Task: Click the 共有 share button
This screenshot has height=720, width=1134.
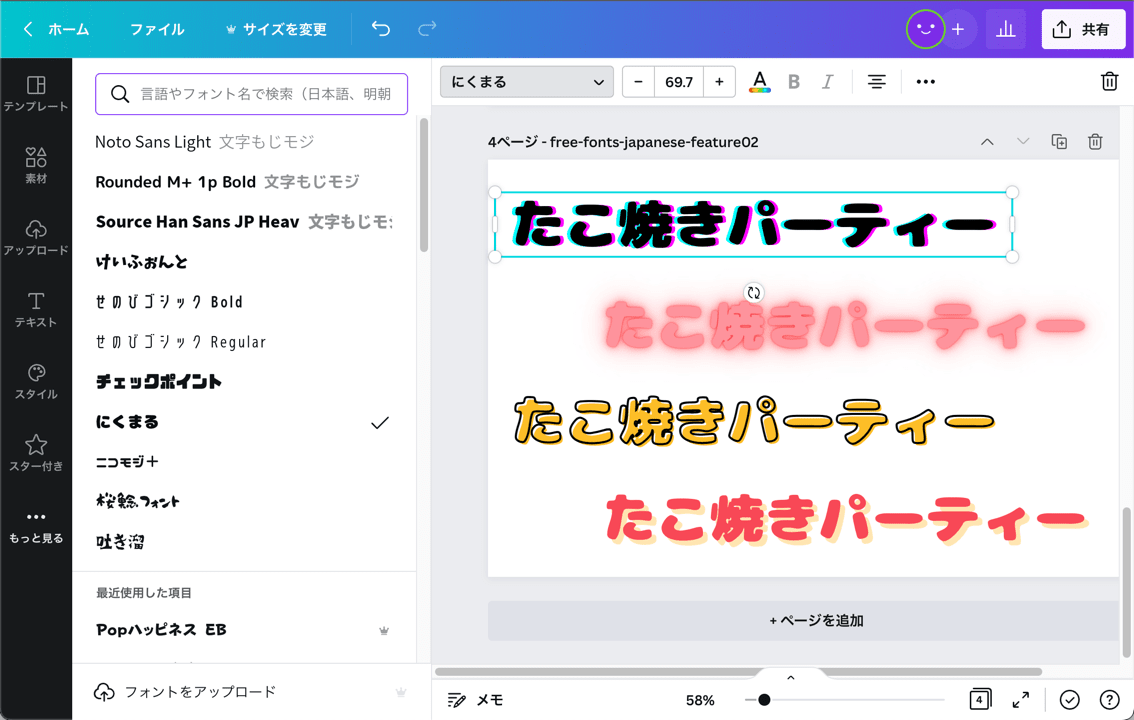Action: (1083, 29)
